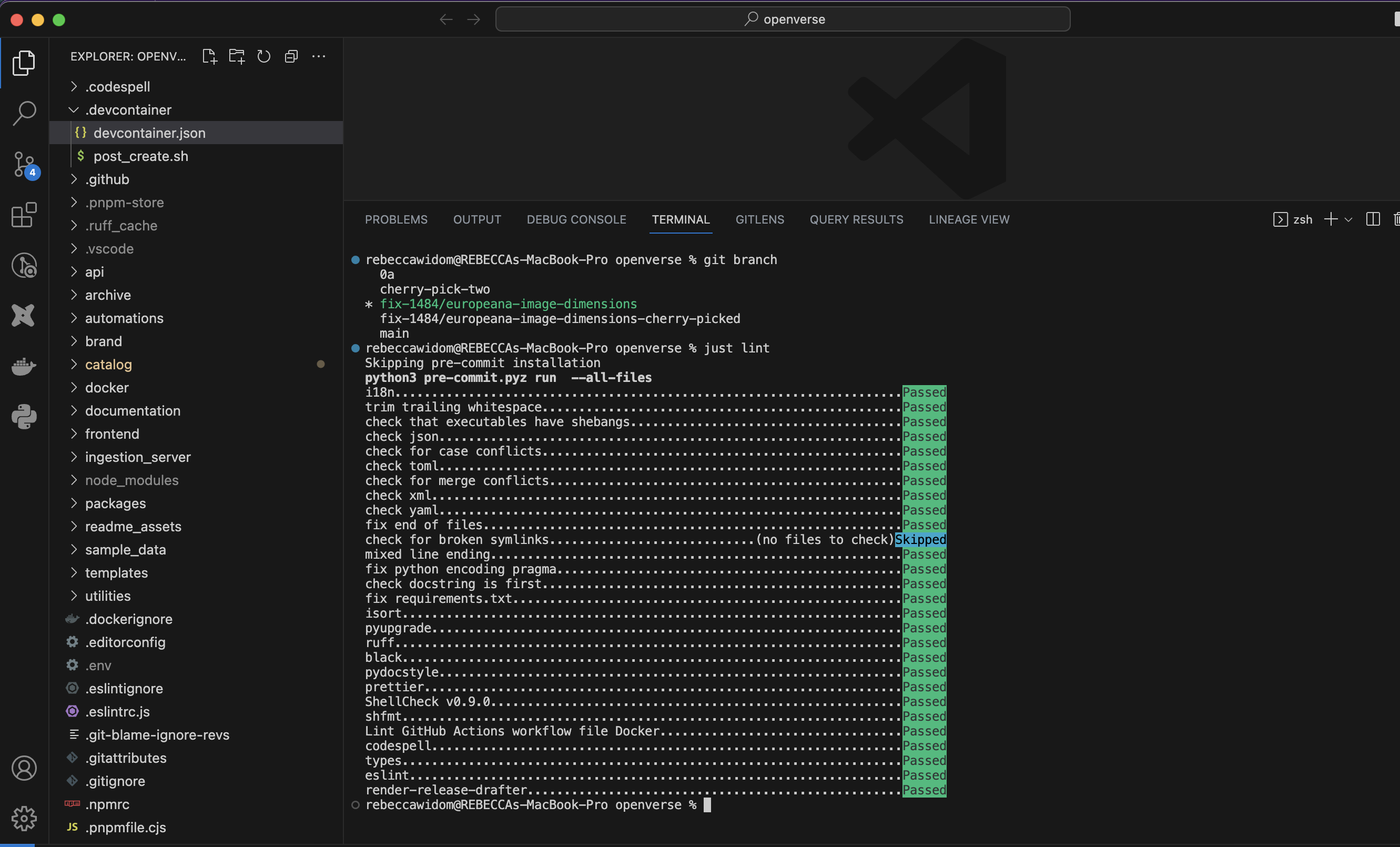Open the fix-1484/europeana-image-dimensions branch link
Image resolution: width=1400 pixels, height=847 pixels.
tap(509, 304)
